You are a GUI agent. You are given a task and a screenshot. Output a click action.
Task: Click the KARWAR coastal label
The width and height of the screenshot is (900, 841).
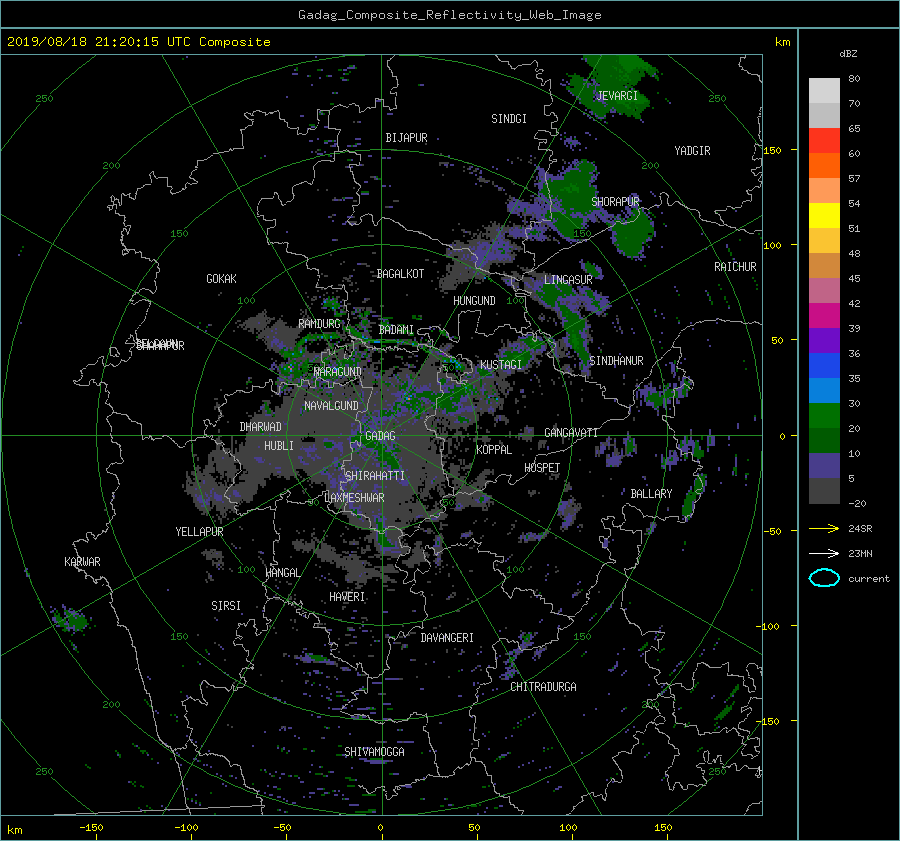(x=82, y=562)
